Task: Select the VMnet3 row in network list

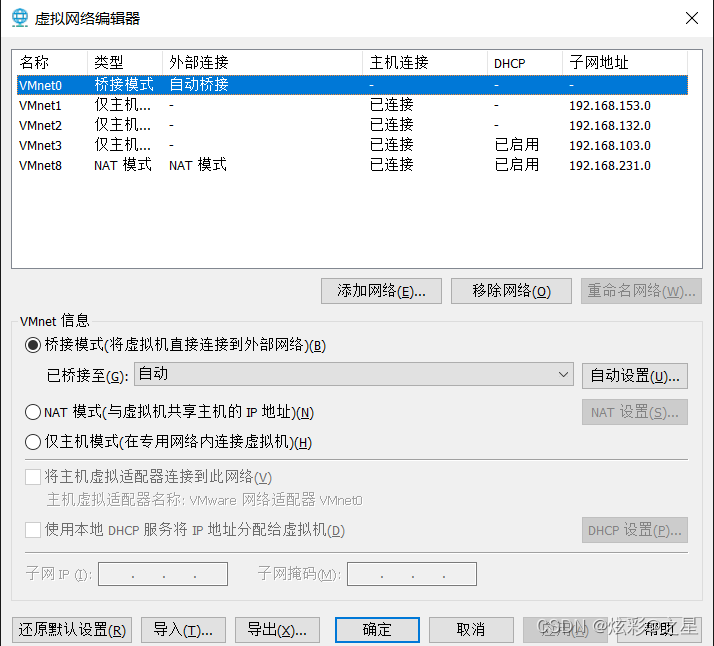Action: tap(352, 145)
